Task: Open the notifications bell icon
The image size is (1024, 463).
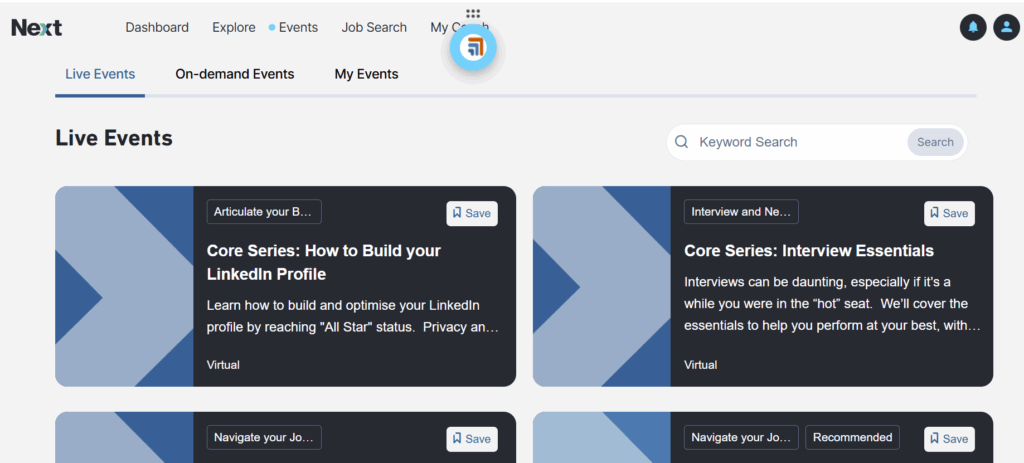Action: coord(972,28)
